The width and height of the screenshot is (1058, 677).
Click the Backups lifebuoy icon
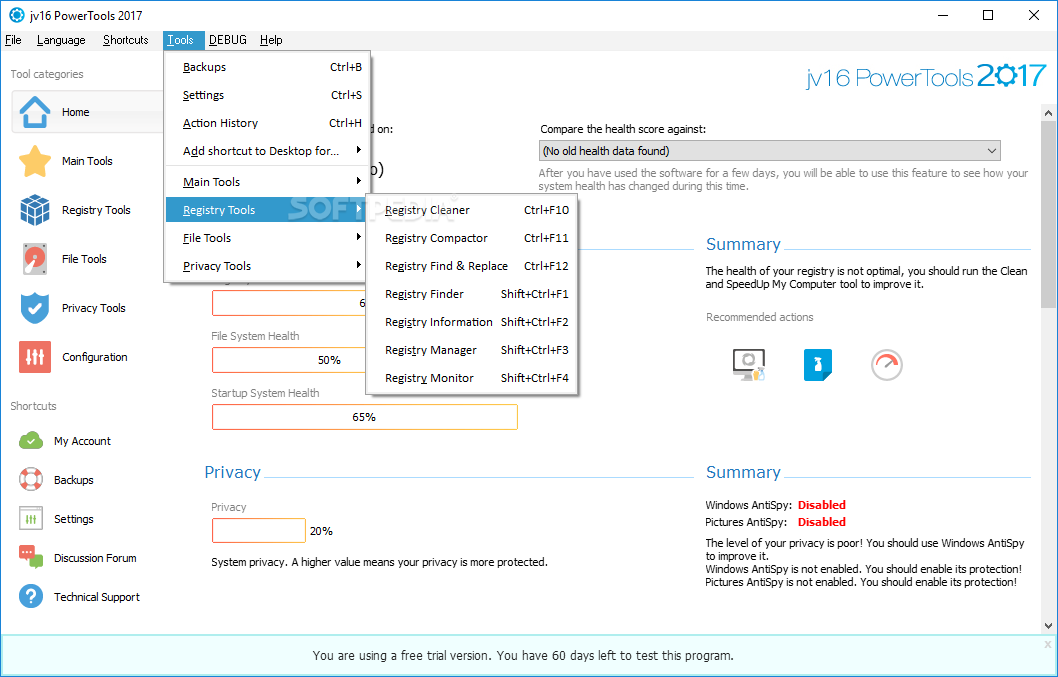click(x=31, y=479)
